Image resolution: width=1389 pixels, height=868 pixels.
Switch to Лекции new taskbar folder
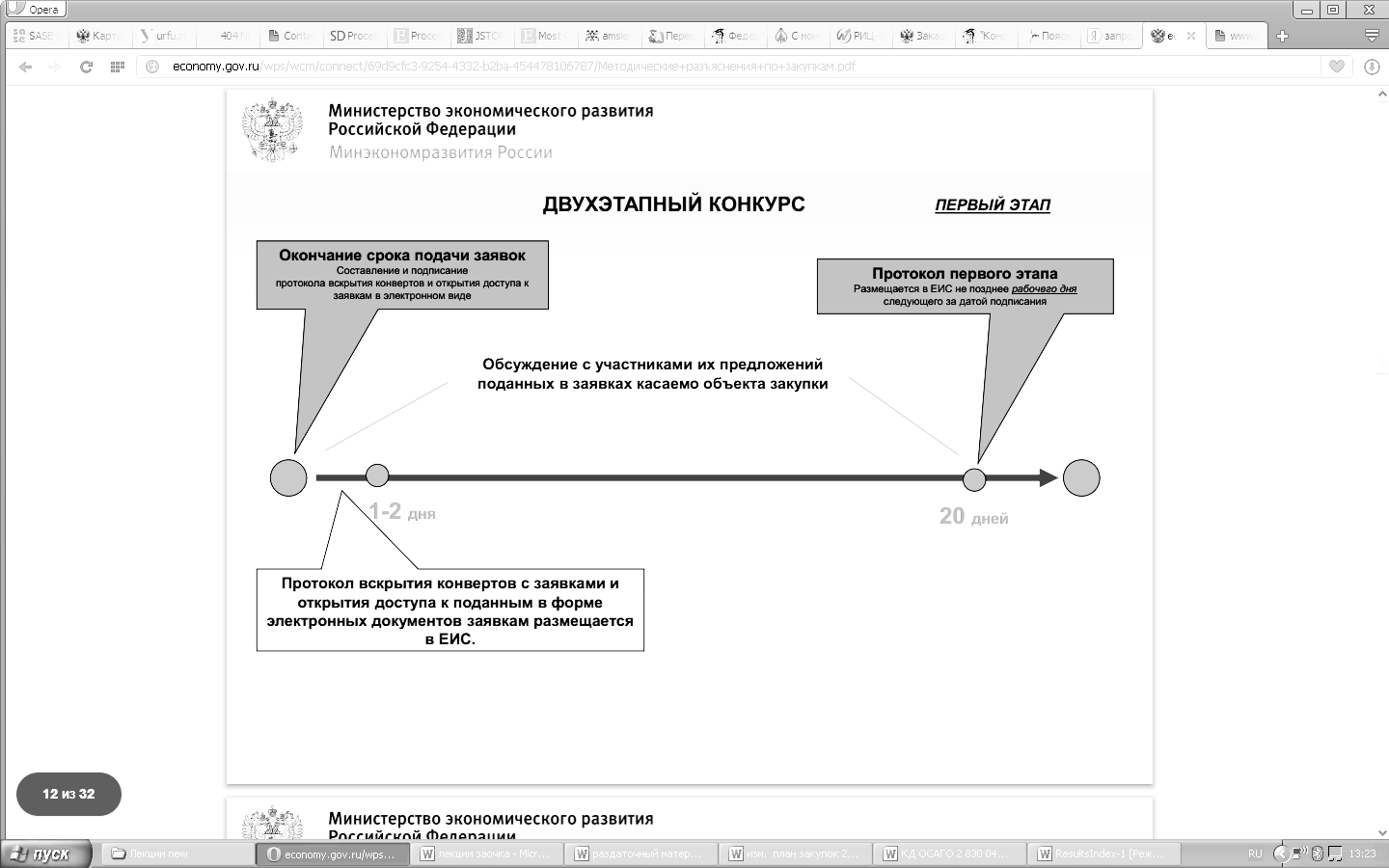tap(177, 854)
